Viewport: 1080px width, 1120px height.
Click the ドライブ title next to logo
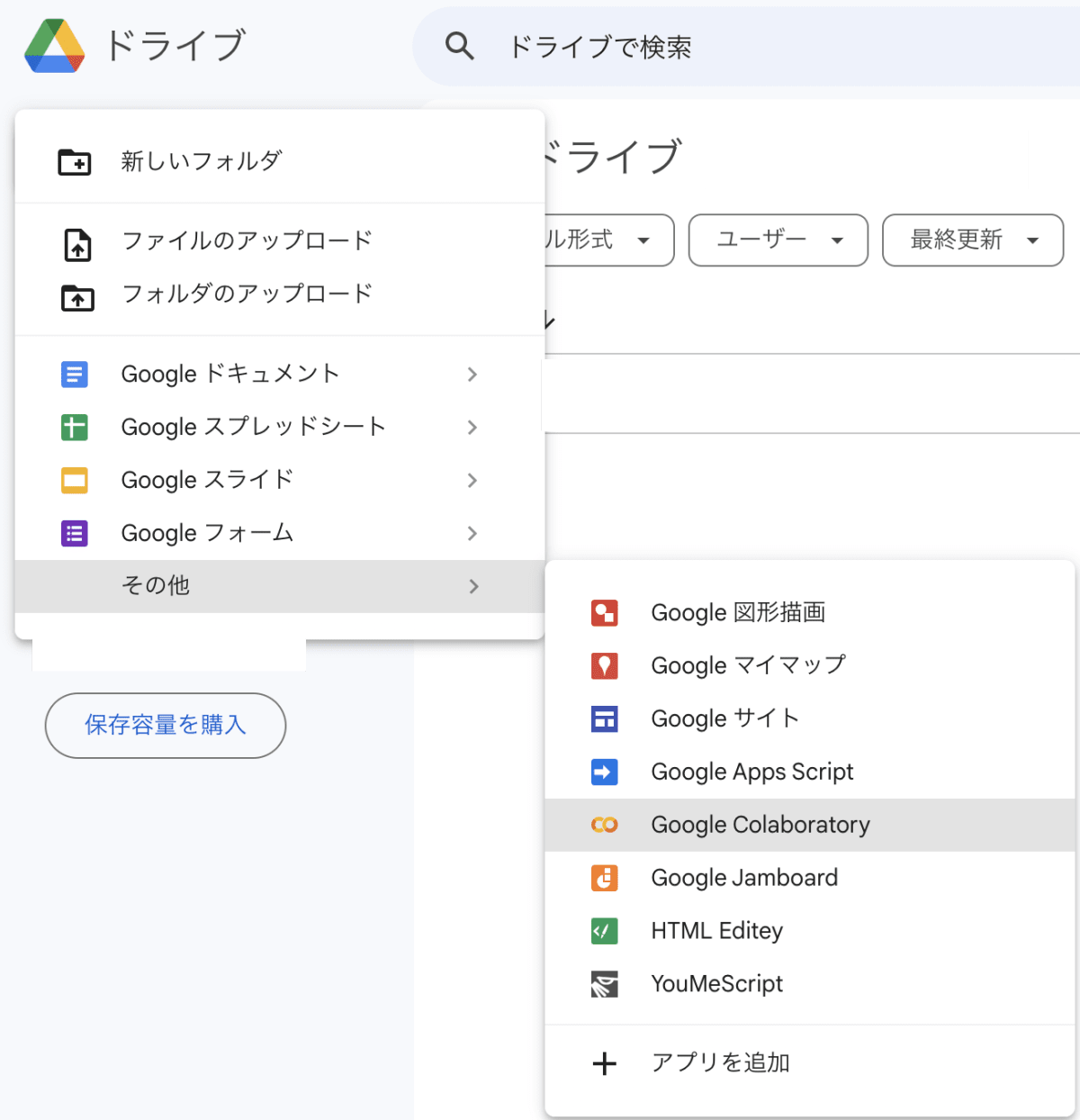(x=175, y=45)
